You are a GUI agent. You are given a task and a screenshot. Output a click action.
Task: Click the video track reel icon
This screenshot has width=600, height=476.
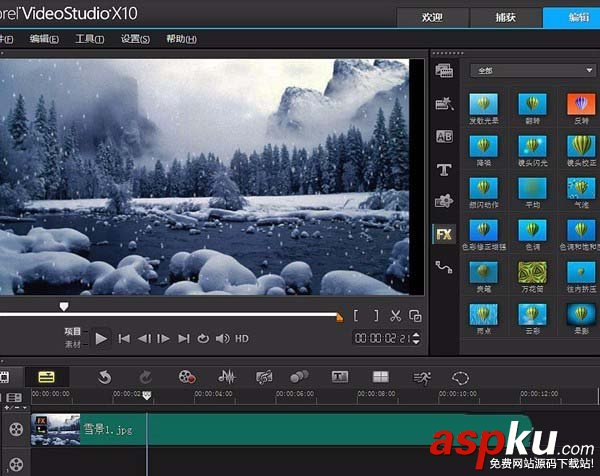pos(16,429)
